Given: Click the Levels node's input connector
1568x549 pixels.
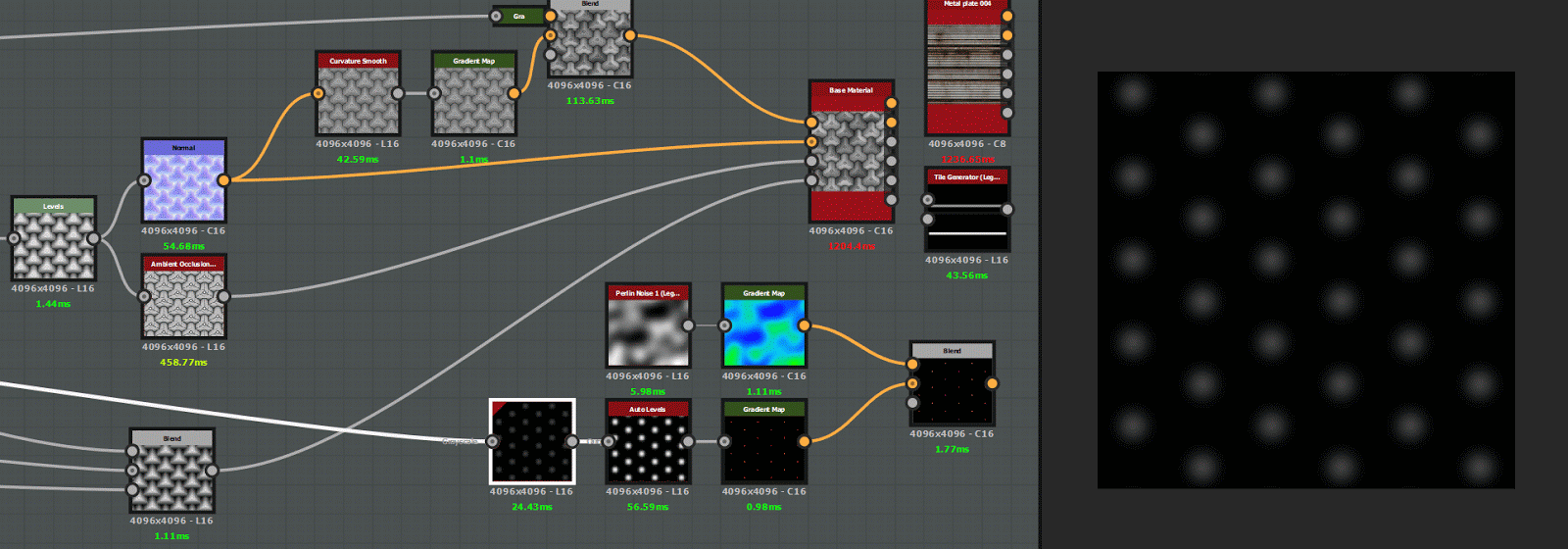Looking at the screenshot, I should (x=14, y=238).
